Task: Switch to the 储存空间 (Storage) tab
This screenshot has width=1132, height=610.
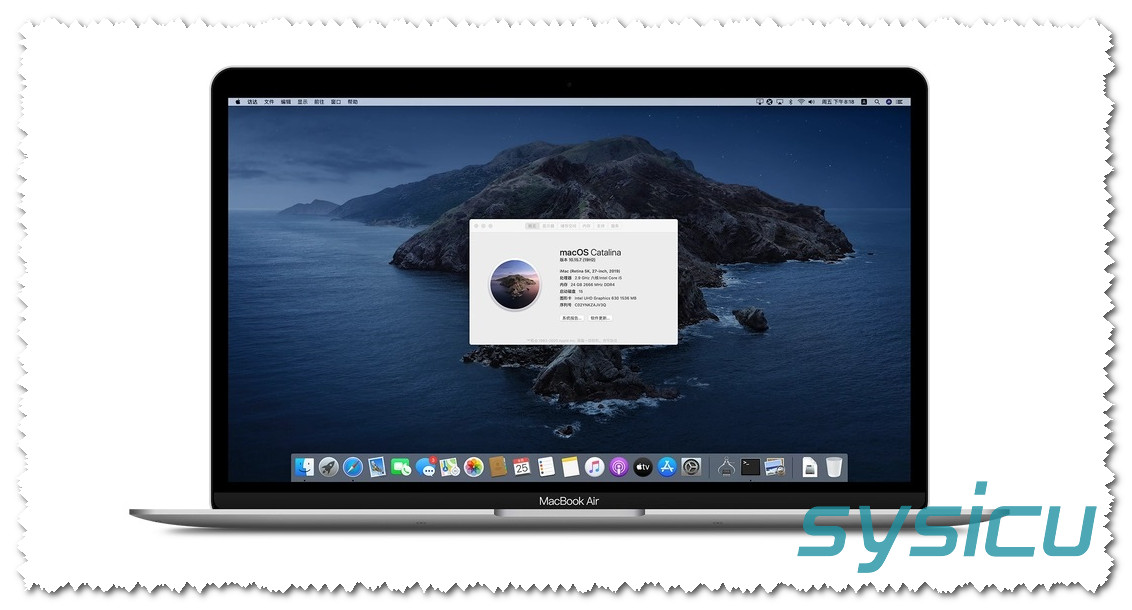Action: [x=569, y=227]
